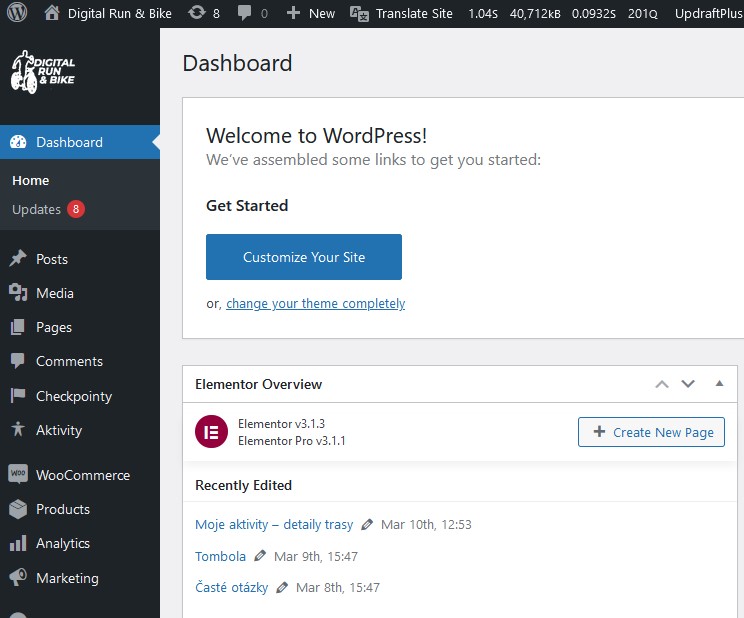The width and height of the screenshot is (744, 618).
Task: Open the WordPress logo menu in admin bar
Action: pyautogui.click(x=17, y=13)
